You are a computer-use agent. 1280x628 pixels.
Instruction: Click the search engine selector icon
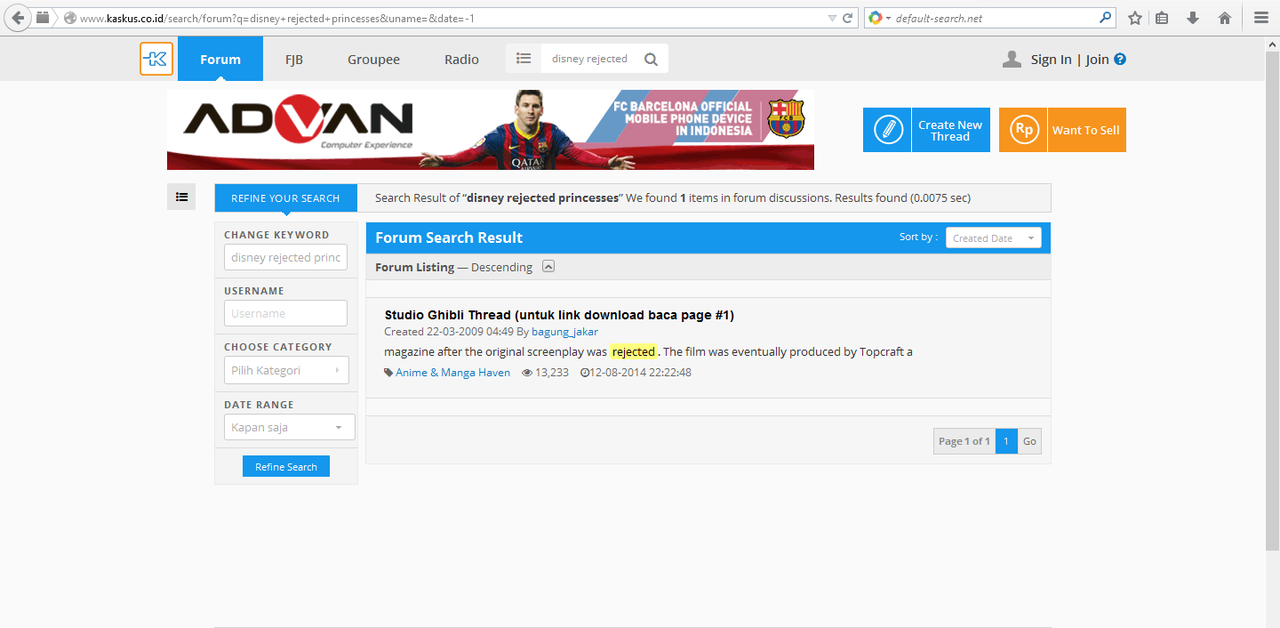pyautogui.click(x=876, y=18)
